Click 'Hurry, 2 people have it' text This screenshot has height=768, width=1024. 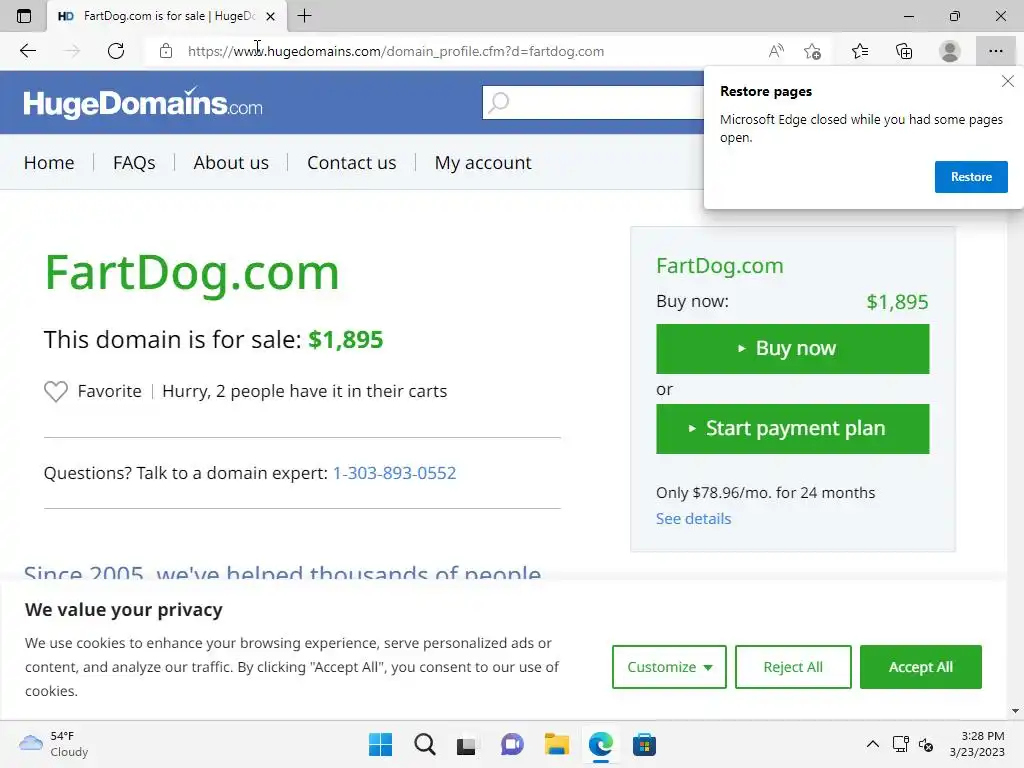coord(304,391)
